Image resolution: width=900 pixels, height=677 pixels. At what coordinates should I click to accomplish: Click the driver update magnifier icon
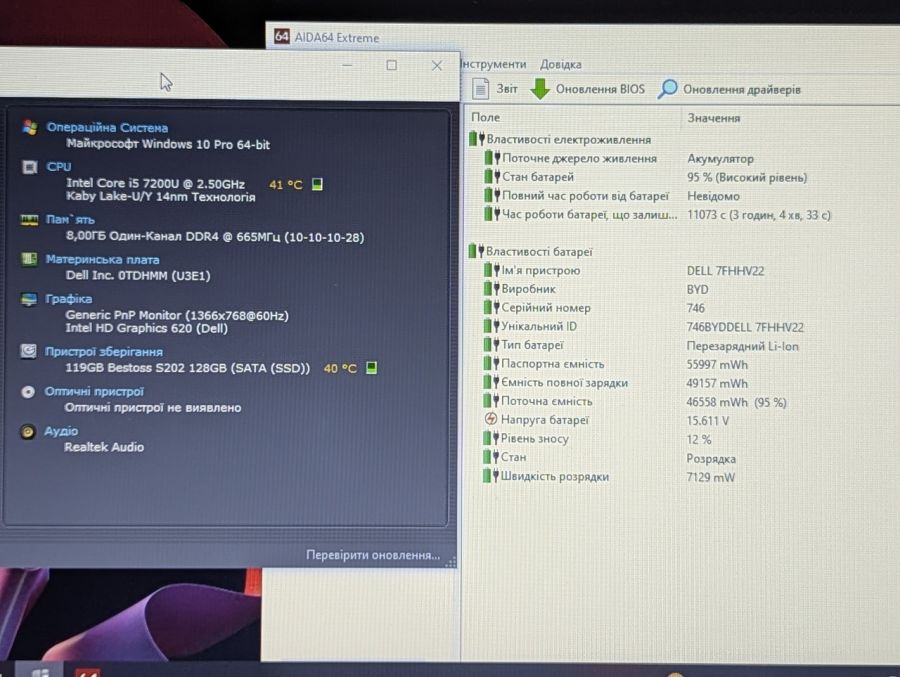pyautogui.click(x=668, y=89)
